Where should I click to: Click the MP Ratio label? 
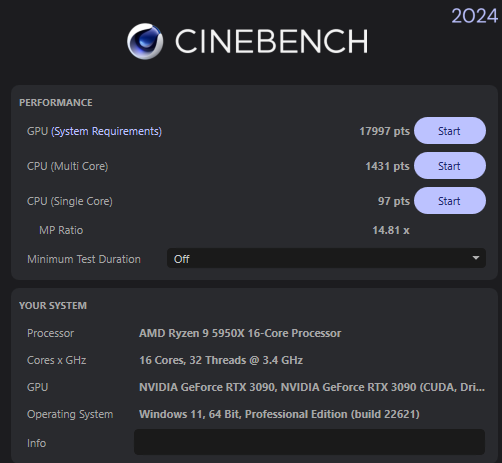coord(61,230)
